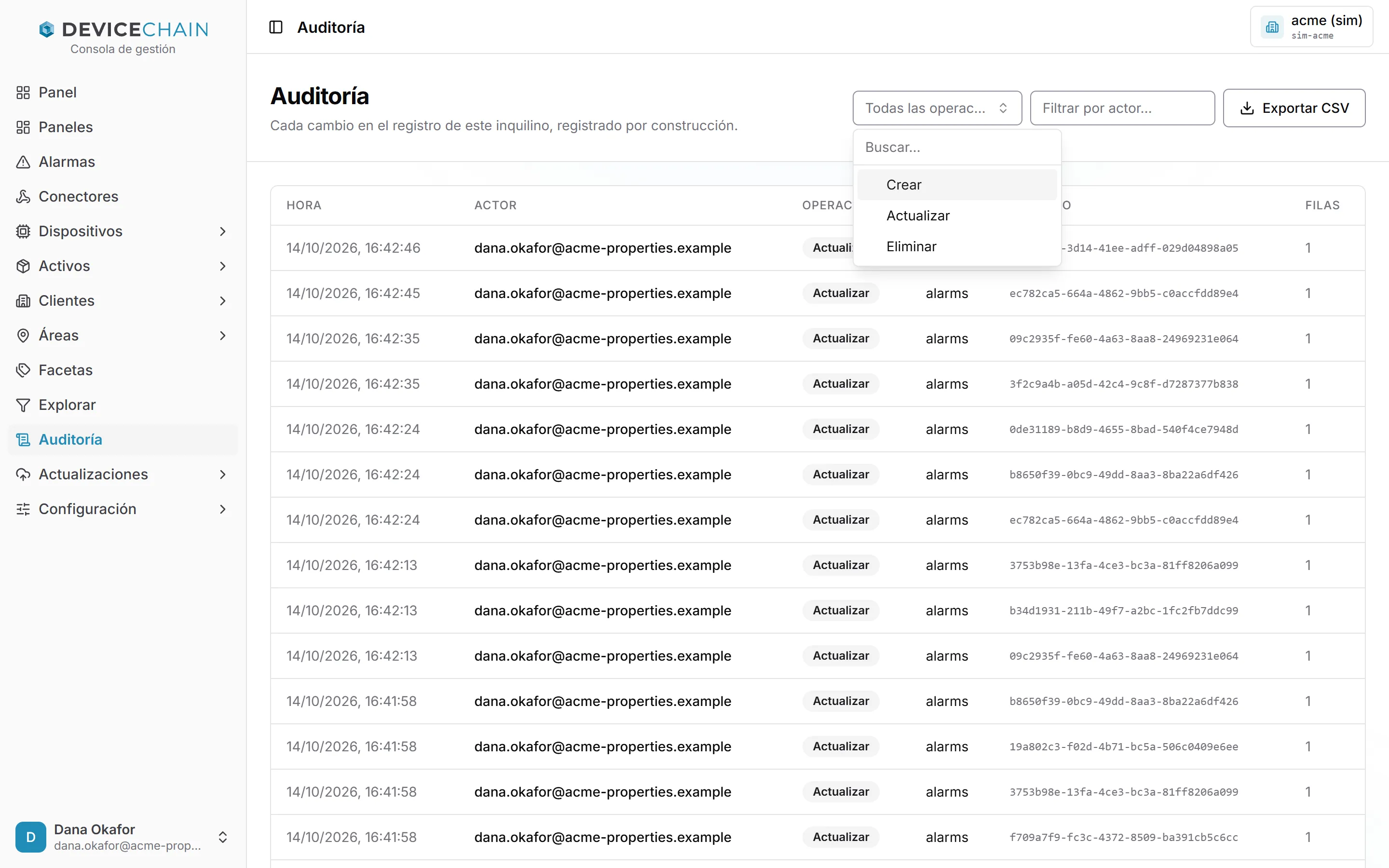Focus the Filtrar por actor field

tap(1122, 108)
